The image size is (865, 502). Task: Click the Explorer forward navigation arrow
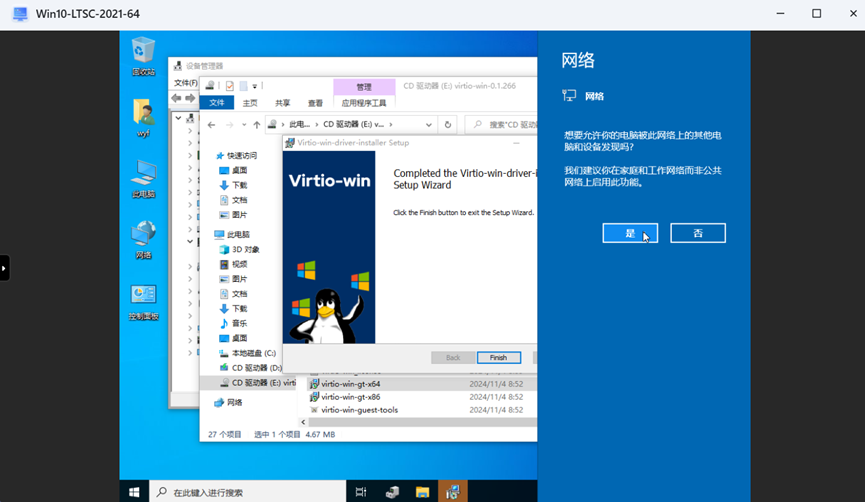click(229, 125)
